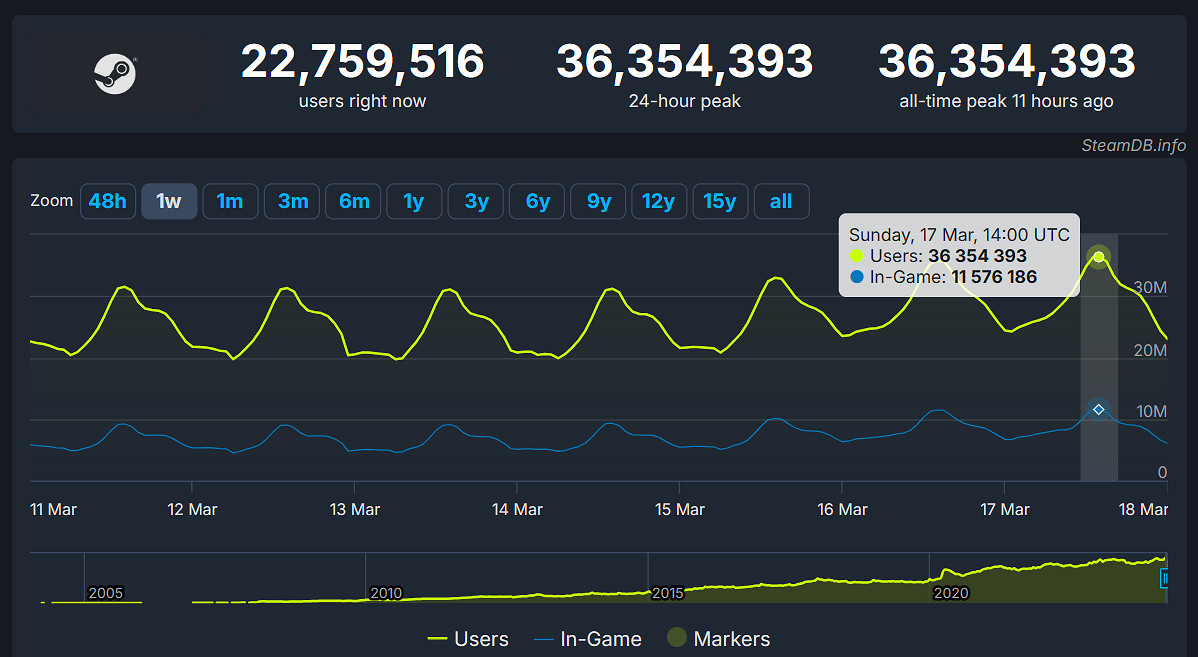Click the In-Game diamond marker on the chart

tap(1099, 409)
